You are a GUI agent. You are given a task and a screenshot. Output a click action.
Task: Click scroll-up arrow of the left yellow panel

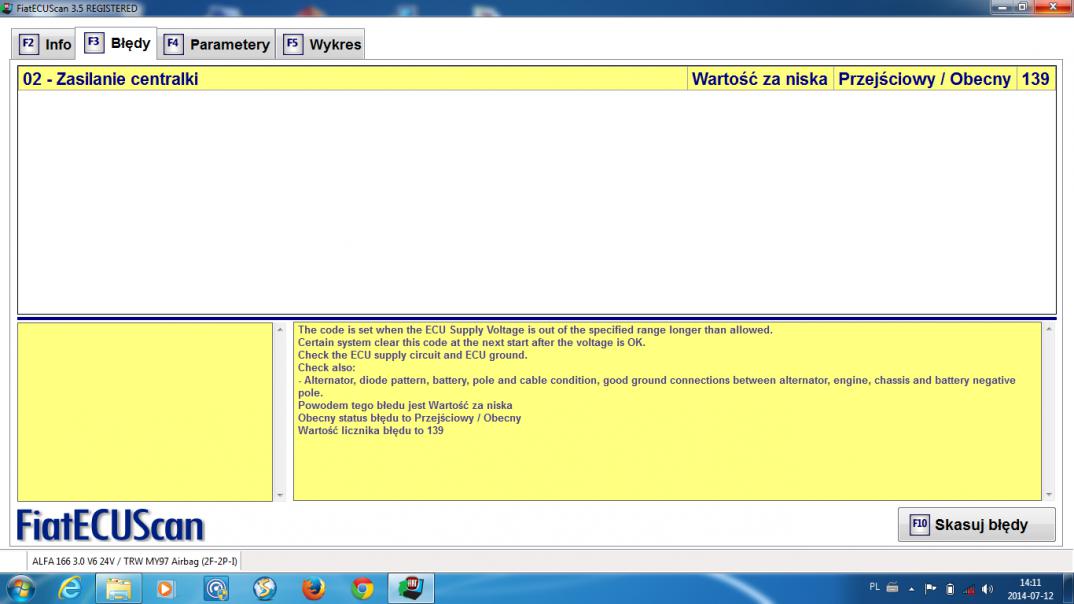(279, 330)
